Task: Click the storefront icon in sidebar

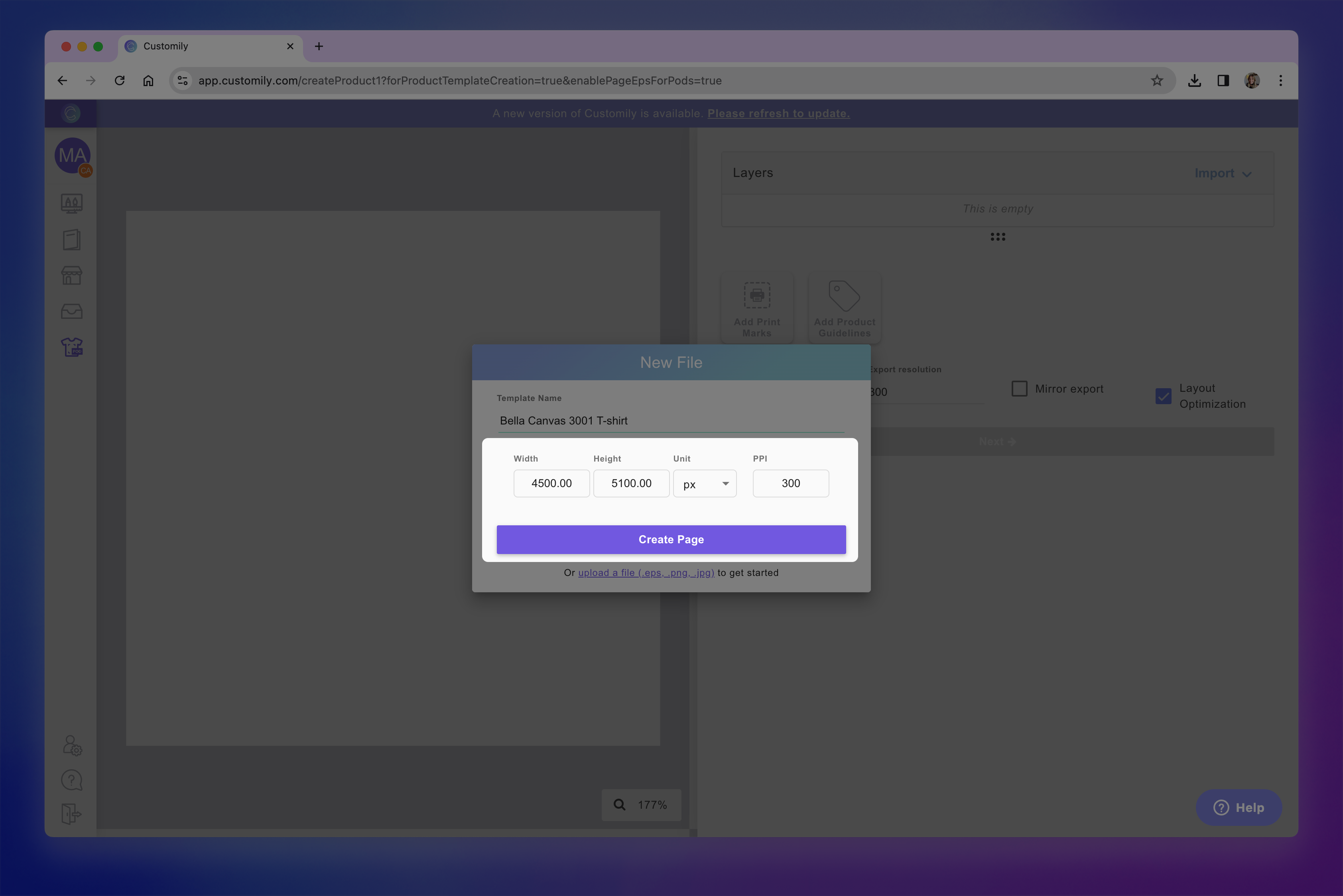Action: (71, 275)
